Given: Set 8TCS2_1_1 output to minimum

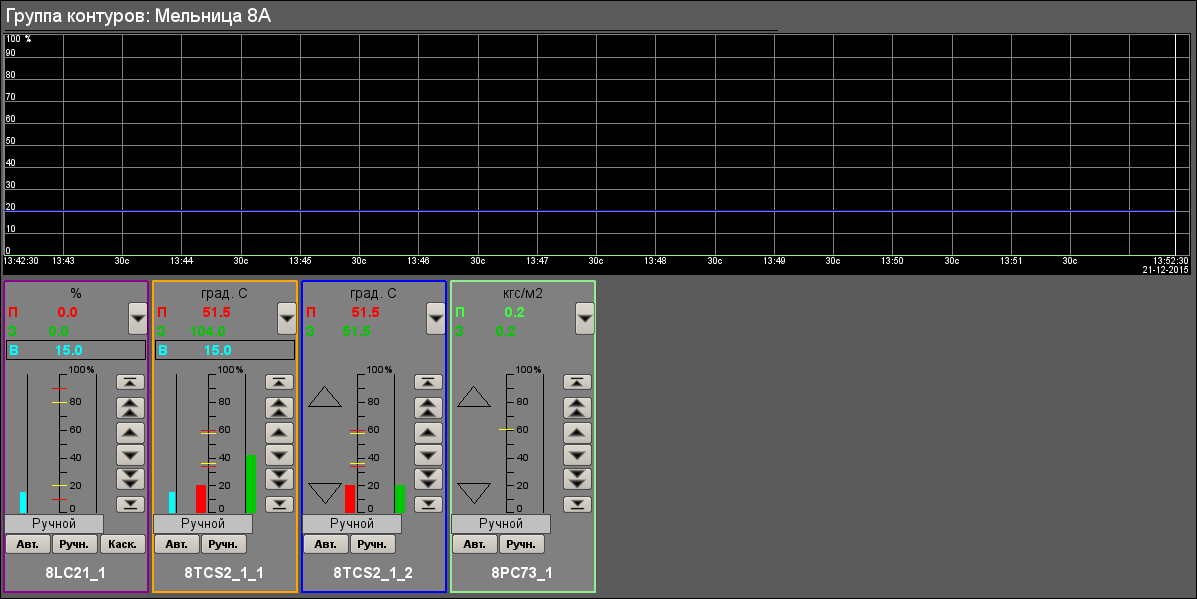Looking at the screenshot, I should 279,504.
